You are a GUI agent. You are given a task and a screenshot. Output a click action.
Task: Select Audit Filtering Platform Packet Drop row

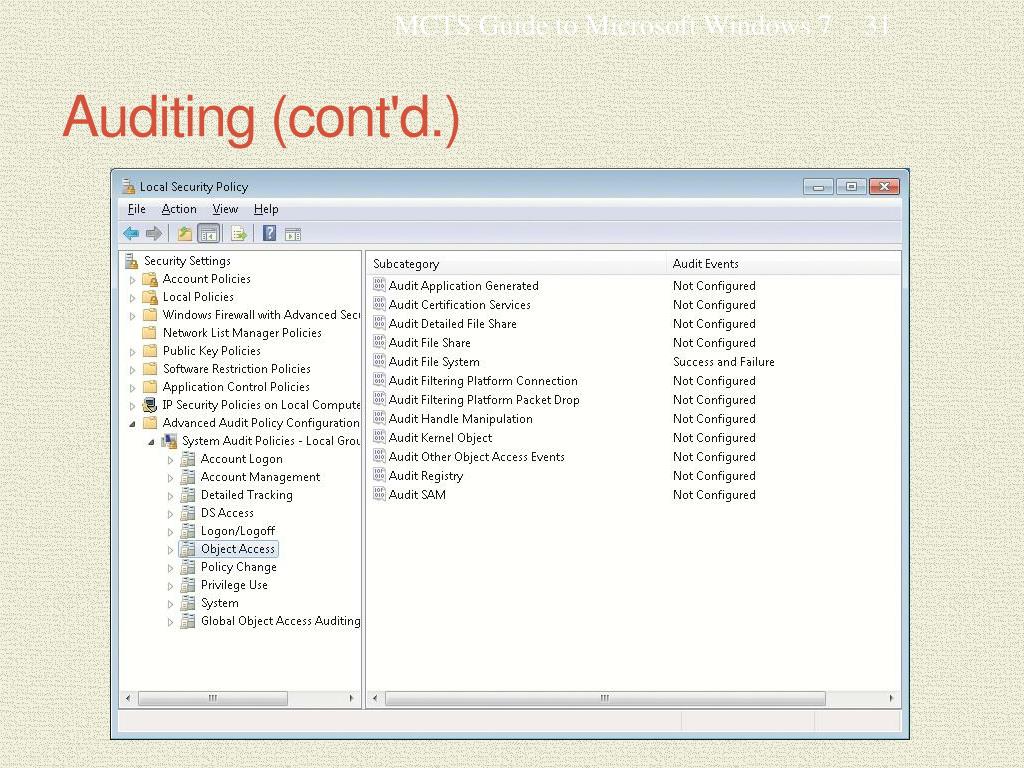[x=484, y=400]
